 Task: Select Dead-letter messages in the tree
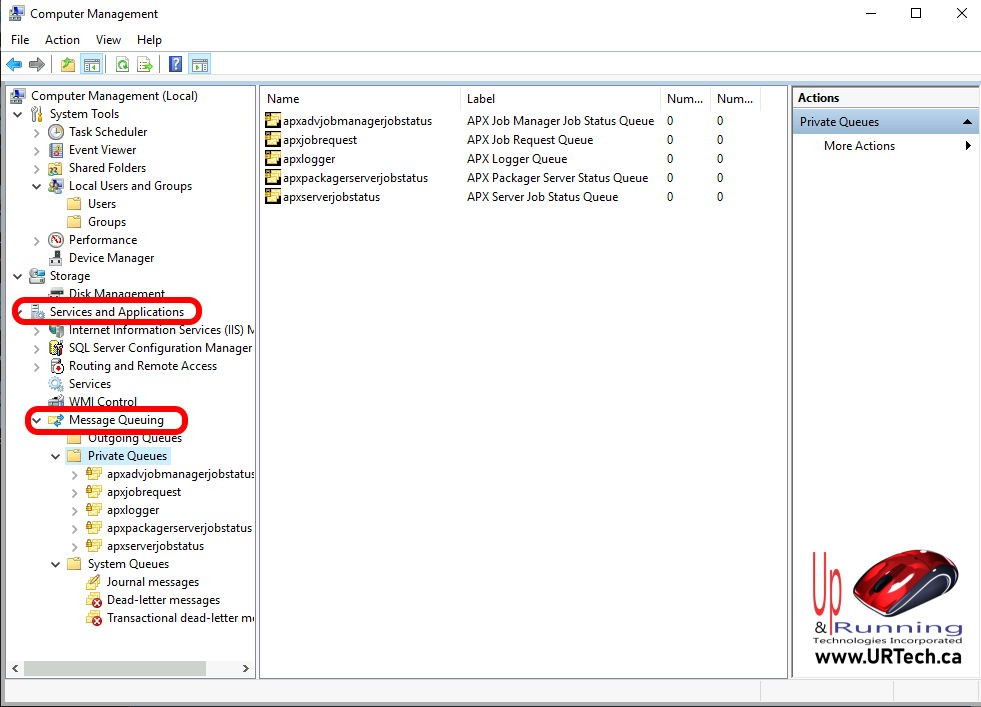[163, 600]
